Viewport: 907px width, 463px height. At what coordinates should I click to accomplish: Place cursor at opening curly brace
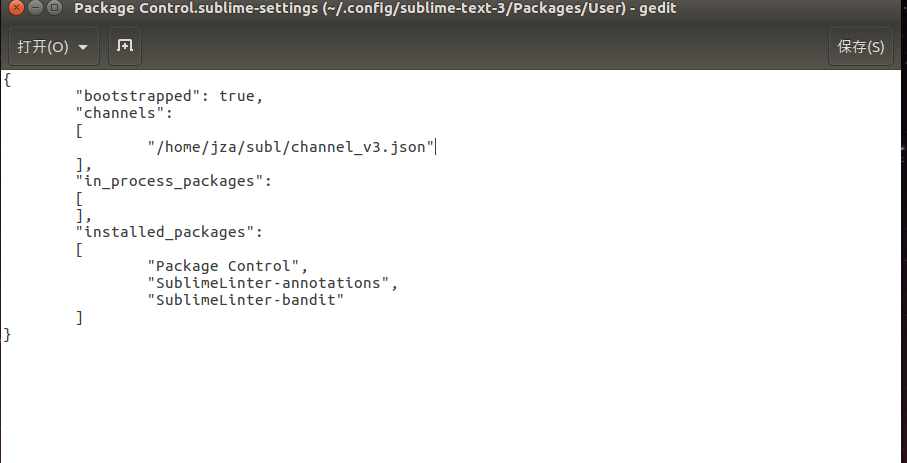7,79
